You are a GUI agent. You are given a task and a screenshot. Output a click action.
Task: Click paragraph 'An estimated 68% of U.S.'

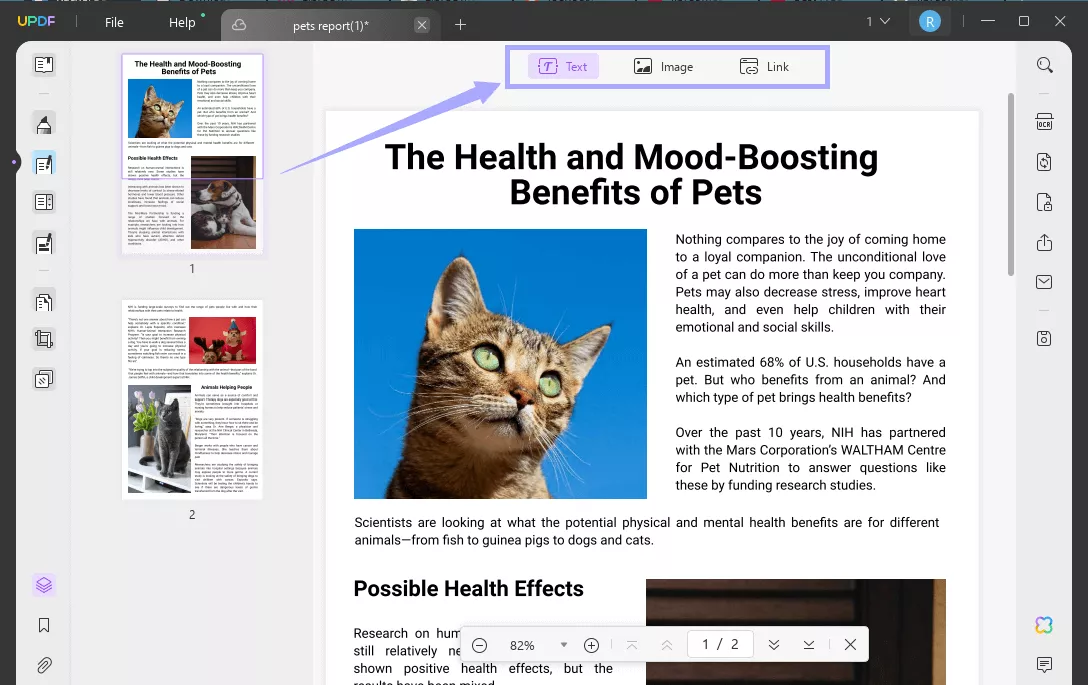(x=810, y=380)
